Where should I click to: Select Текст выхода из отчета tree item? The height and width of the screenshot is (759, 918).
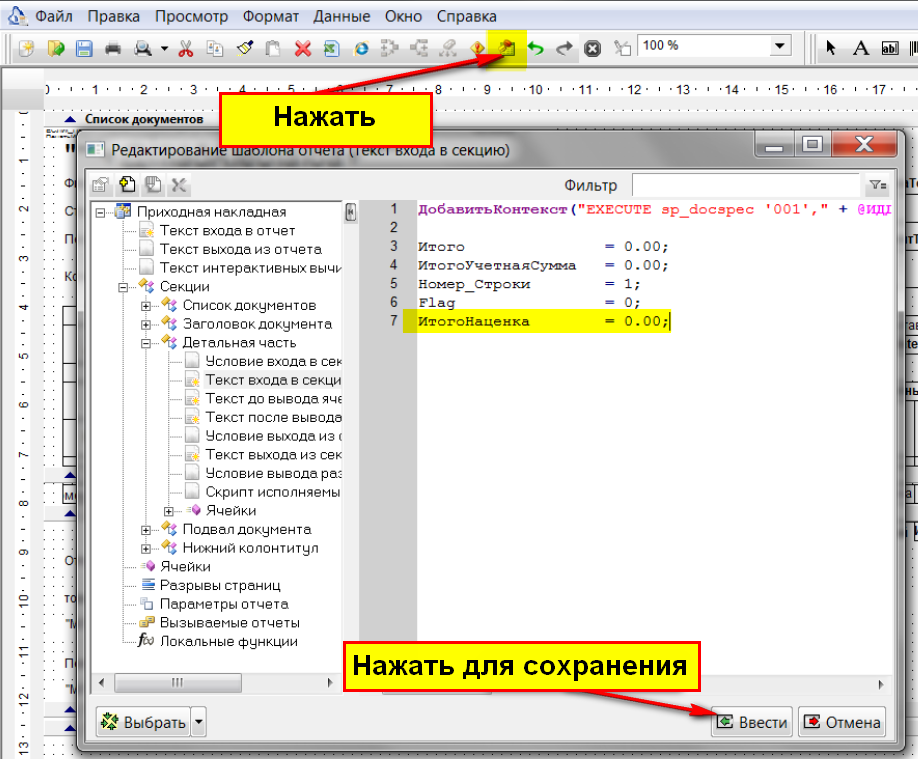pos(241,249)
